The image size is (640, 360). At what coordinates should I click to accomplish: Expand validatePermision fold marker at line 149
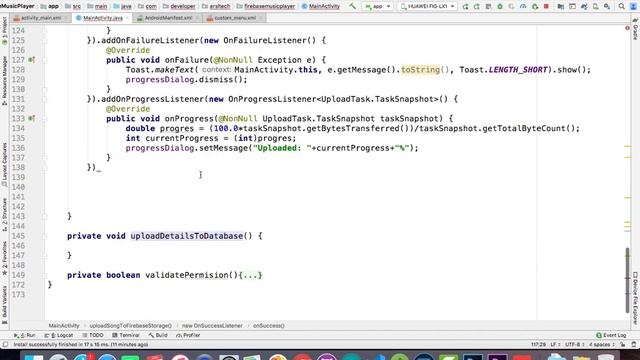click(45, 275)
